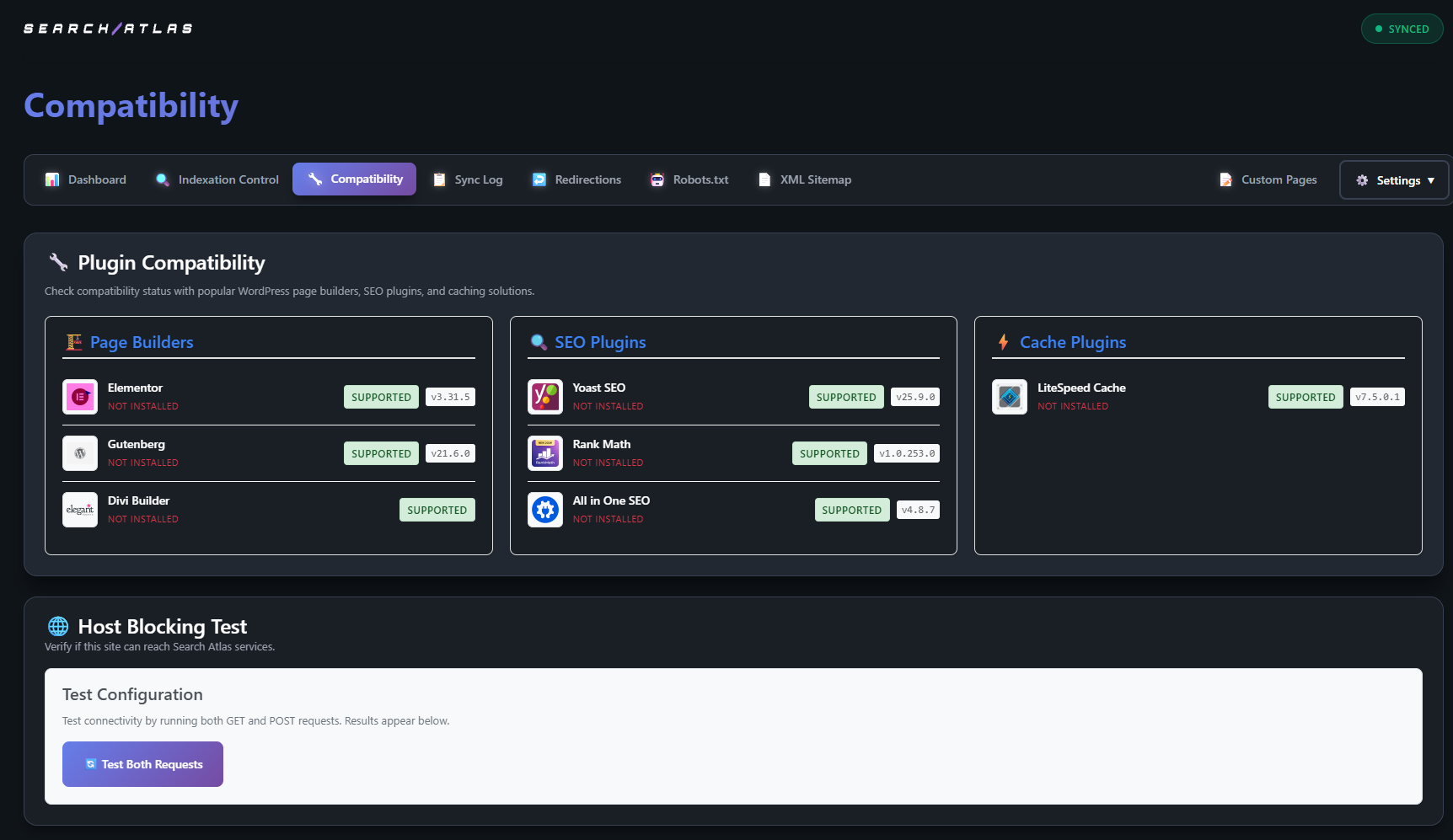Click the Robots.txt robot icon

[657, 179]
